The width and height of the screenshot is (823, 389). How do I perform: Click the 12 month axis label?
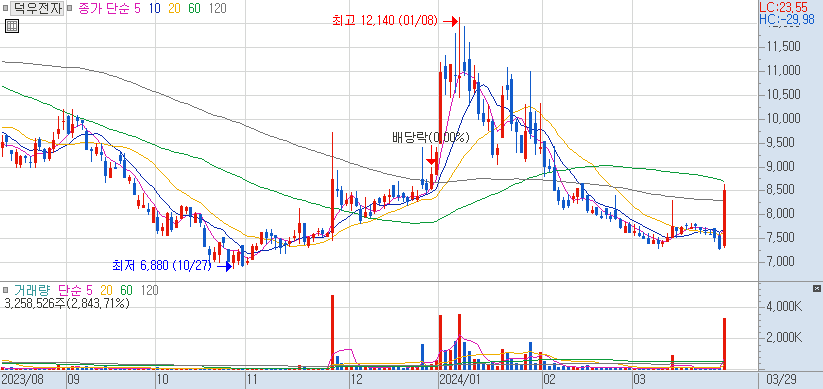[356, 379]
